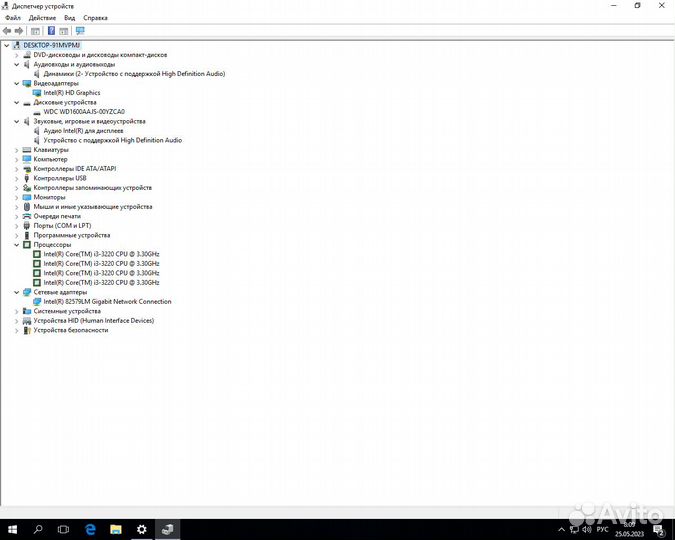Open the Файл menu

(x=13, y=18)
